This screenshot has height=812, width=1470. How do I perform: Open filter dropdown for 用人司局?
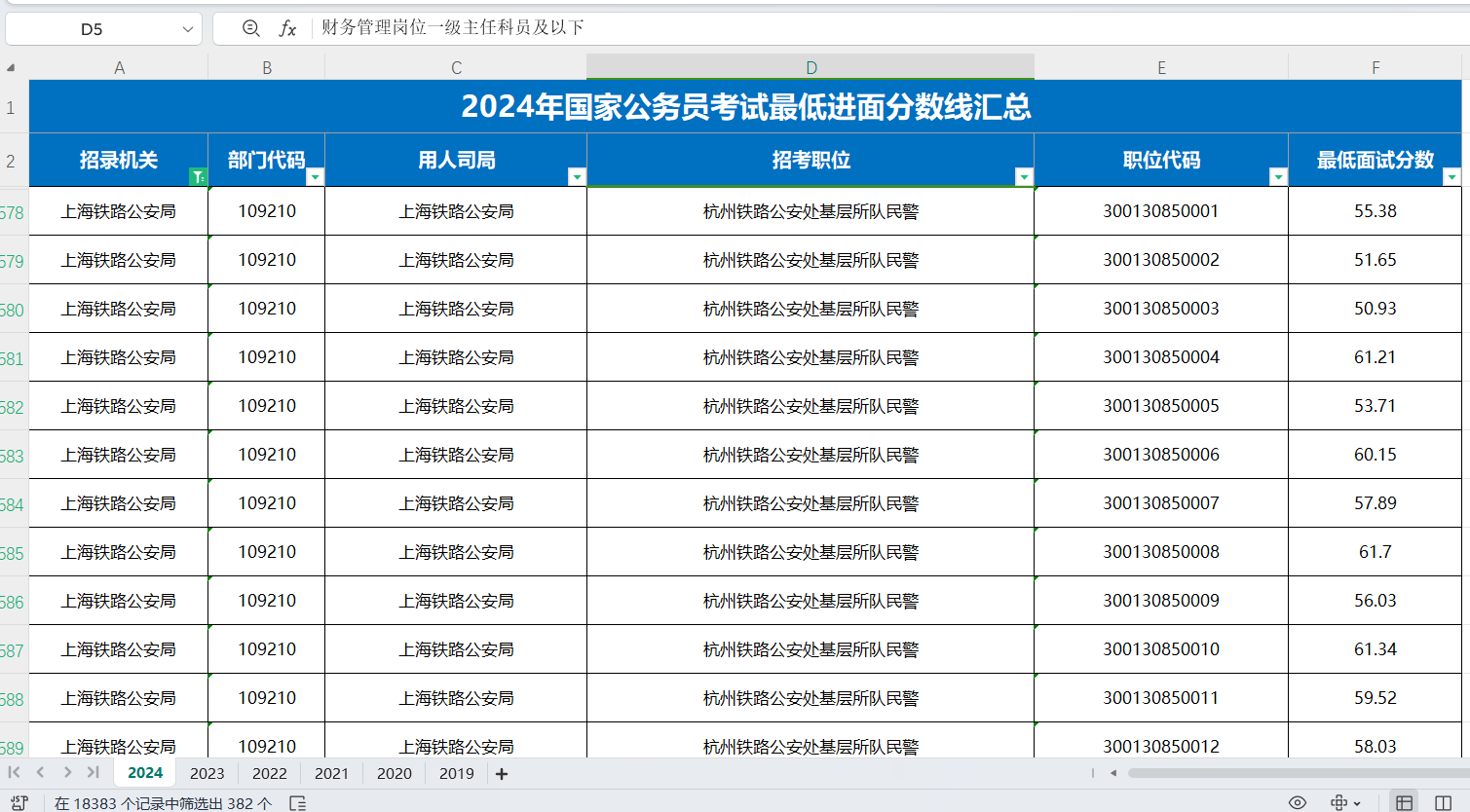click(577, 176)
